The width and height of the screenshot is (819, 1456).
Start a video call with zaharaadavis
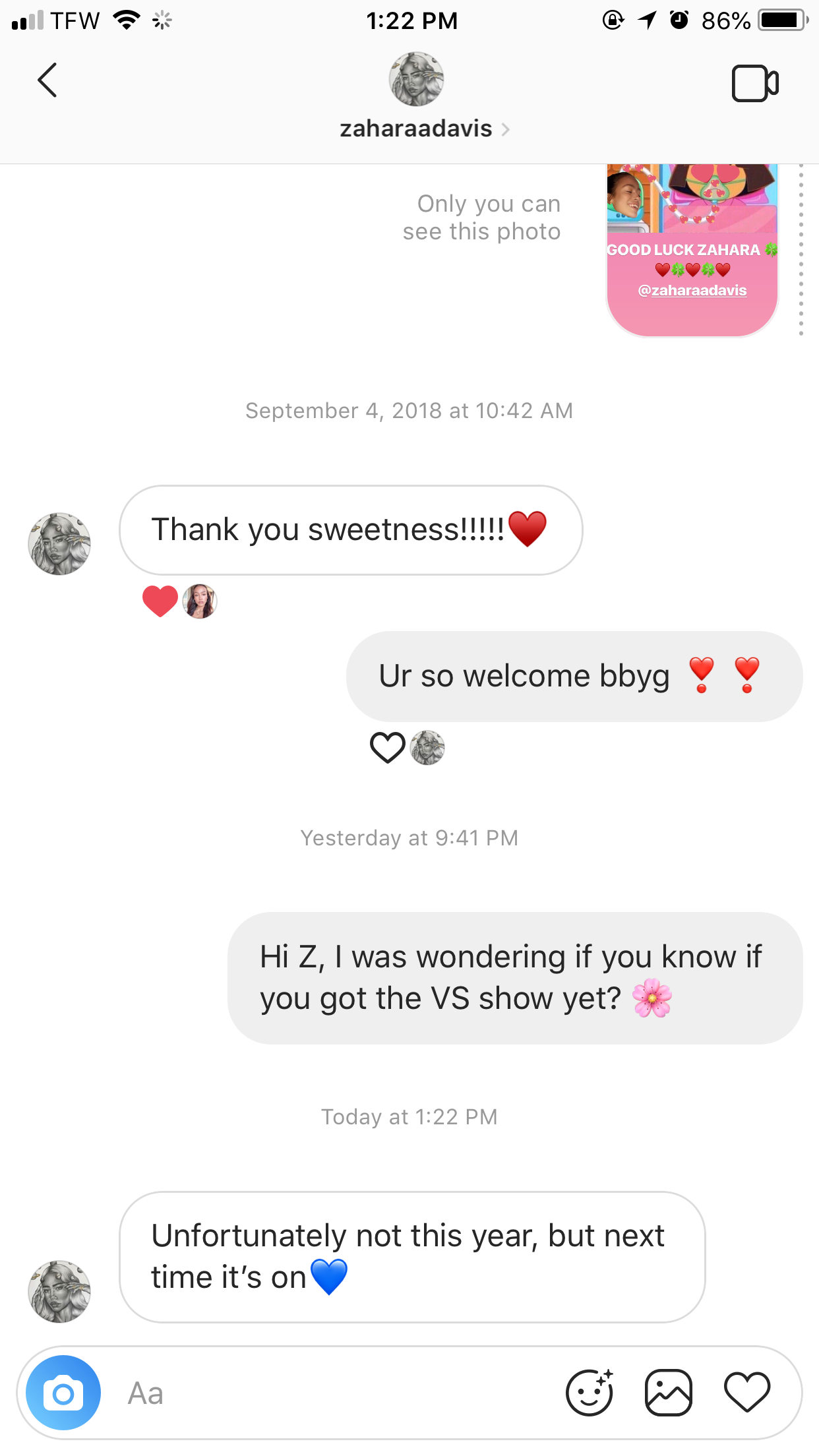click(x=755, y=83)
